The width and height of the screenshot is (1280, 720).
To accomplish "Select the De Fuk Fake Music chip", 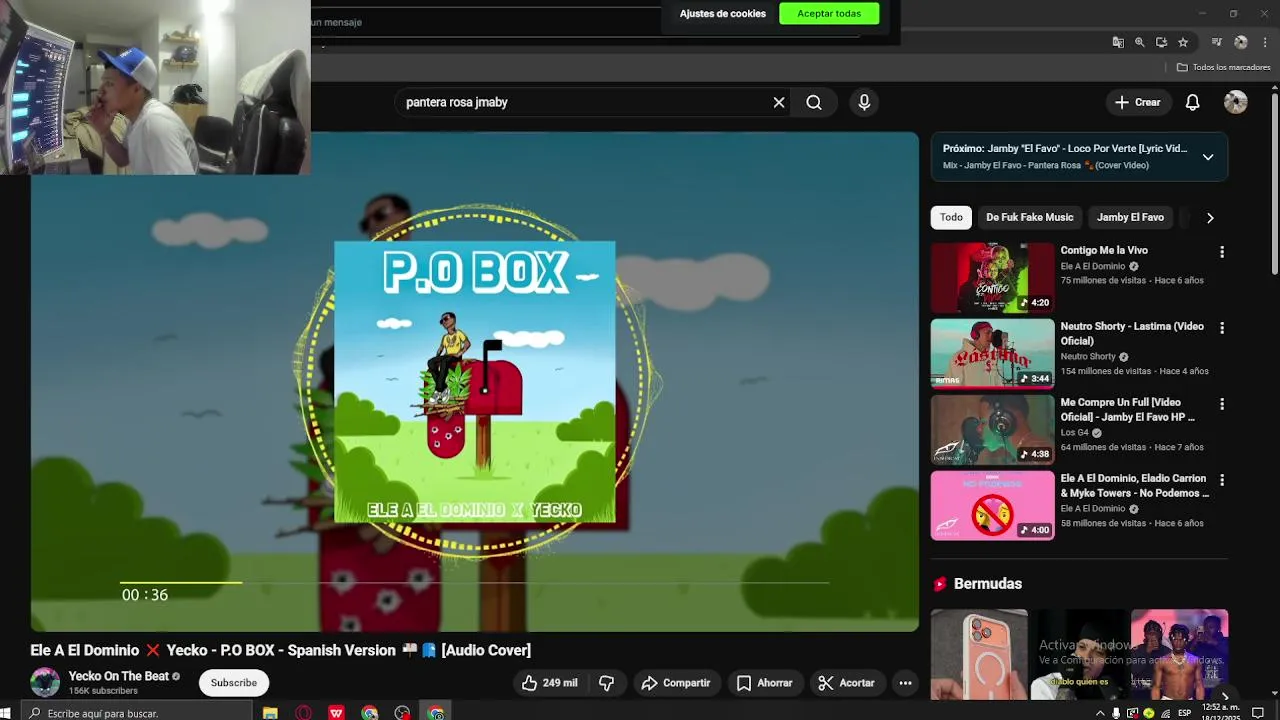I will pyautogui.click(x=1029, y=217).
